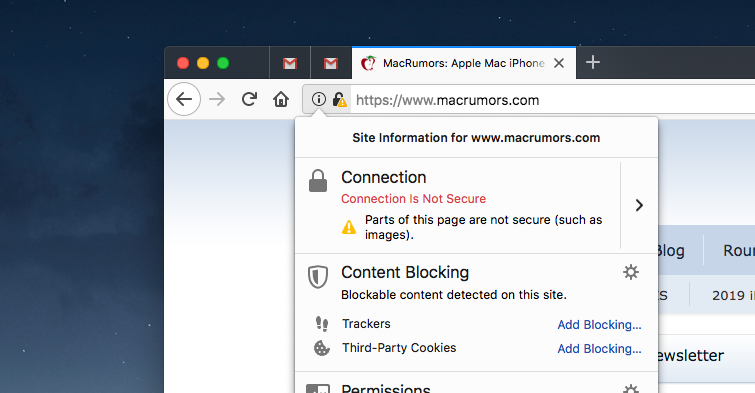Switch to the first Gmail tab
The width and height of the screenshot is (755, 393).
[290, 63]
